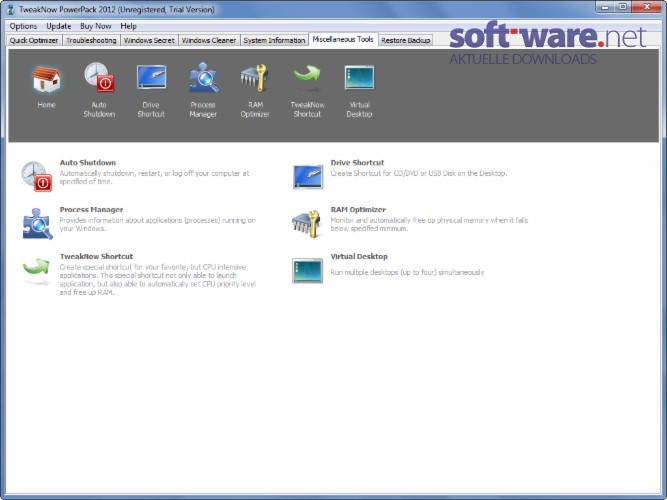The width and height of the screenshot is (667, 500).
Task: Open RAM Optimizer icon in gray toolbar
Action: coord(254,77)
